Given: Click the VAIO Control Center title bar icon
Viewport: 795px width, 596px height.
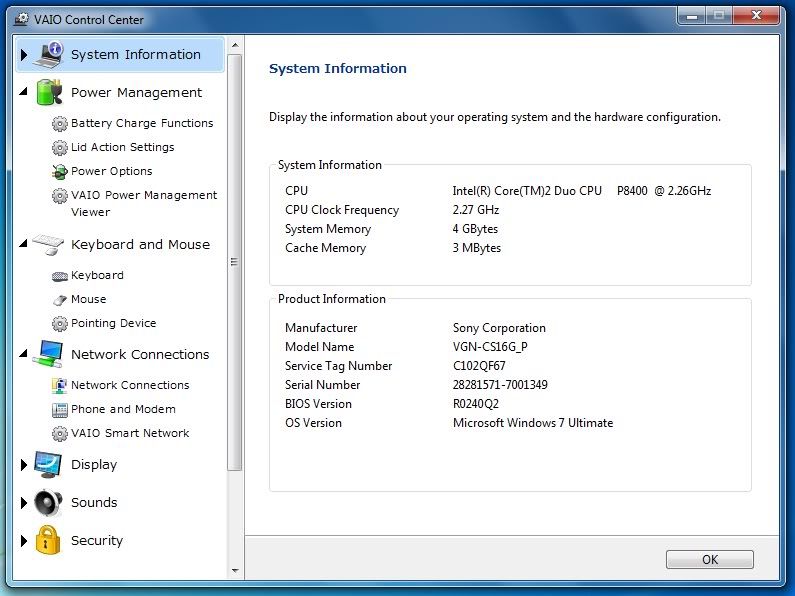Looking at the screenshot, I should tap(21, 19).
